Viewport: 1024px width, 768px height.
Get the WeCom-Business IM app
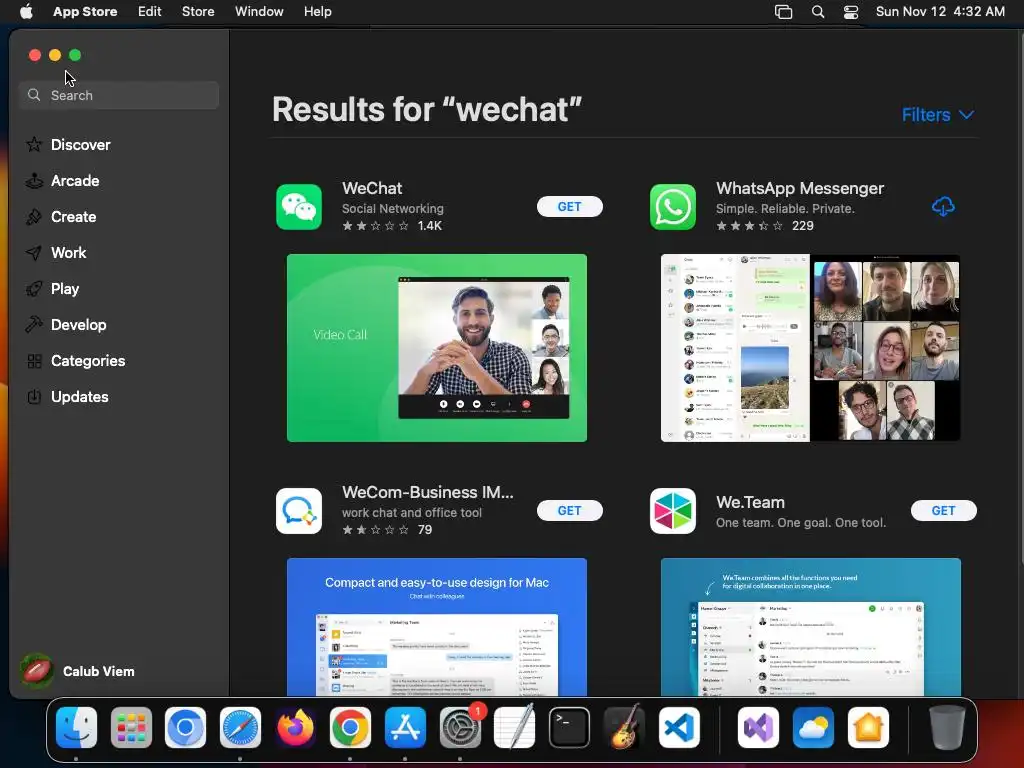click(x=569, y=511)
